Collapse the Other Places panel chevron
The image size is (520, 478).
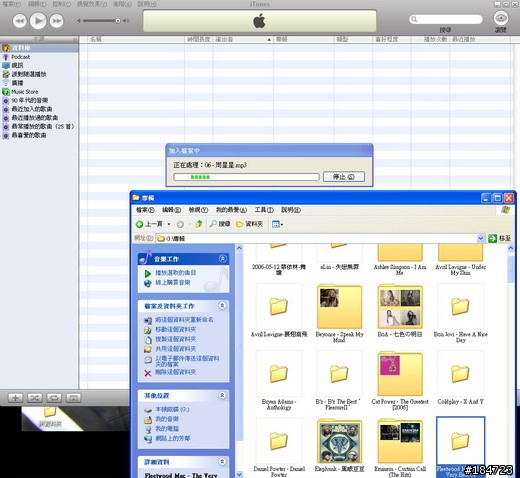pyautogui.click(x=222, y=395)
